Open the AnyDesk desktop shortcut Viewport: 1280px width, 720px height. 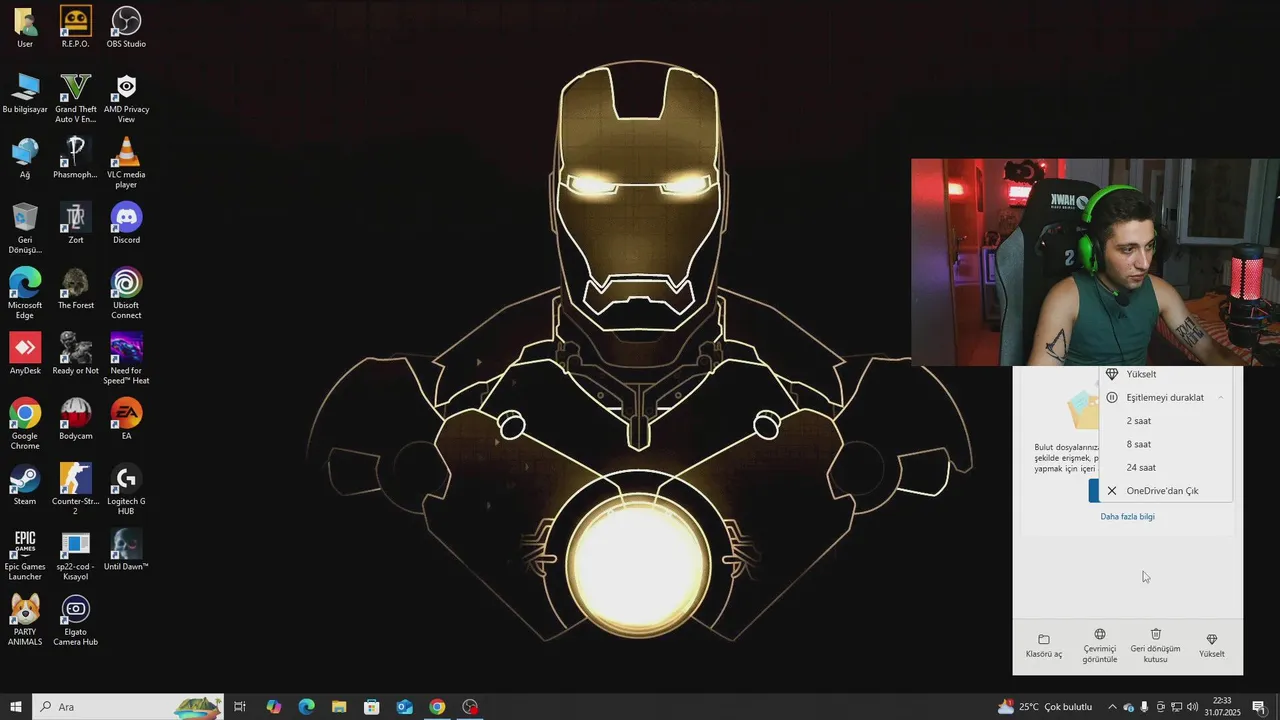click(25, 354)
